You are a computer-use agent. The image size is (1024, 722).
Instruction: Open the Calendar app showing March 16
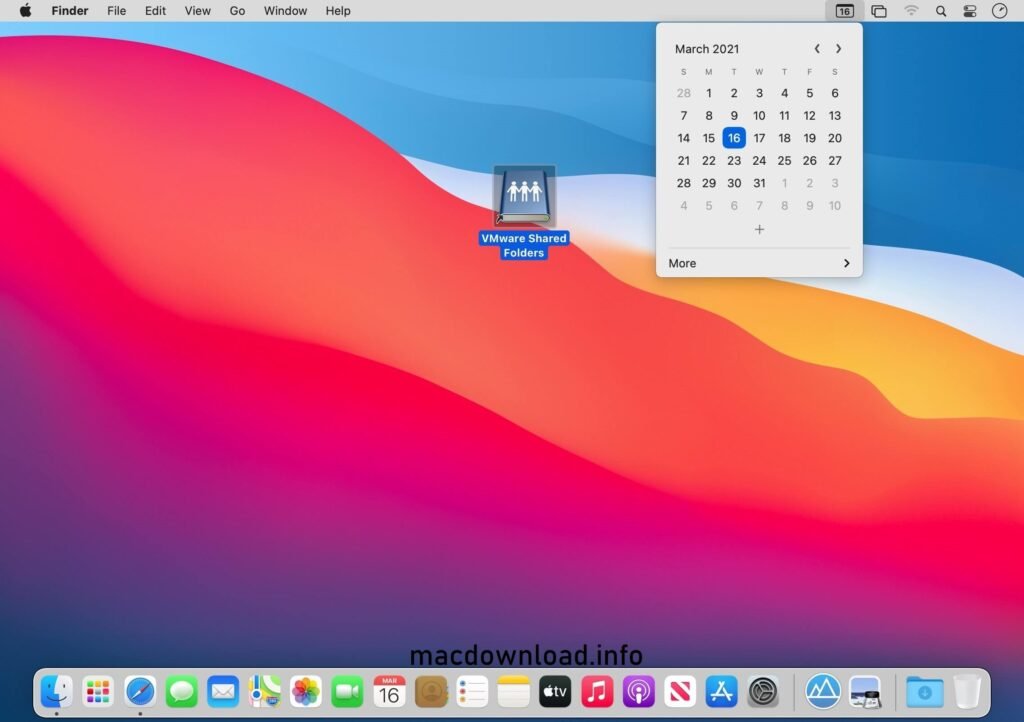pos(389,691)
